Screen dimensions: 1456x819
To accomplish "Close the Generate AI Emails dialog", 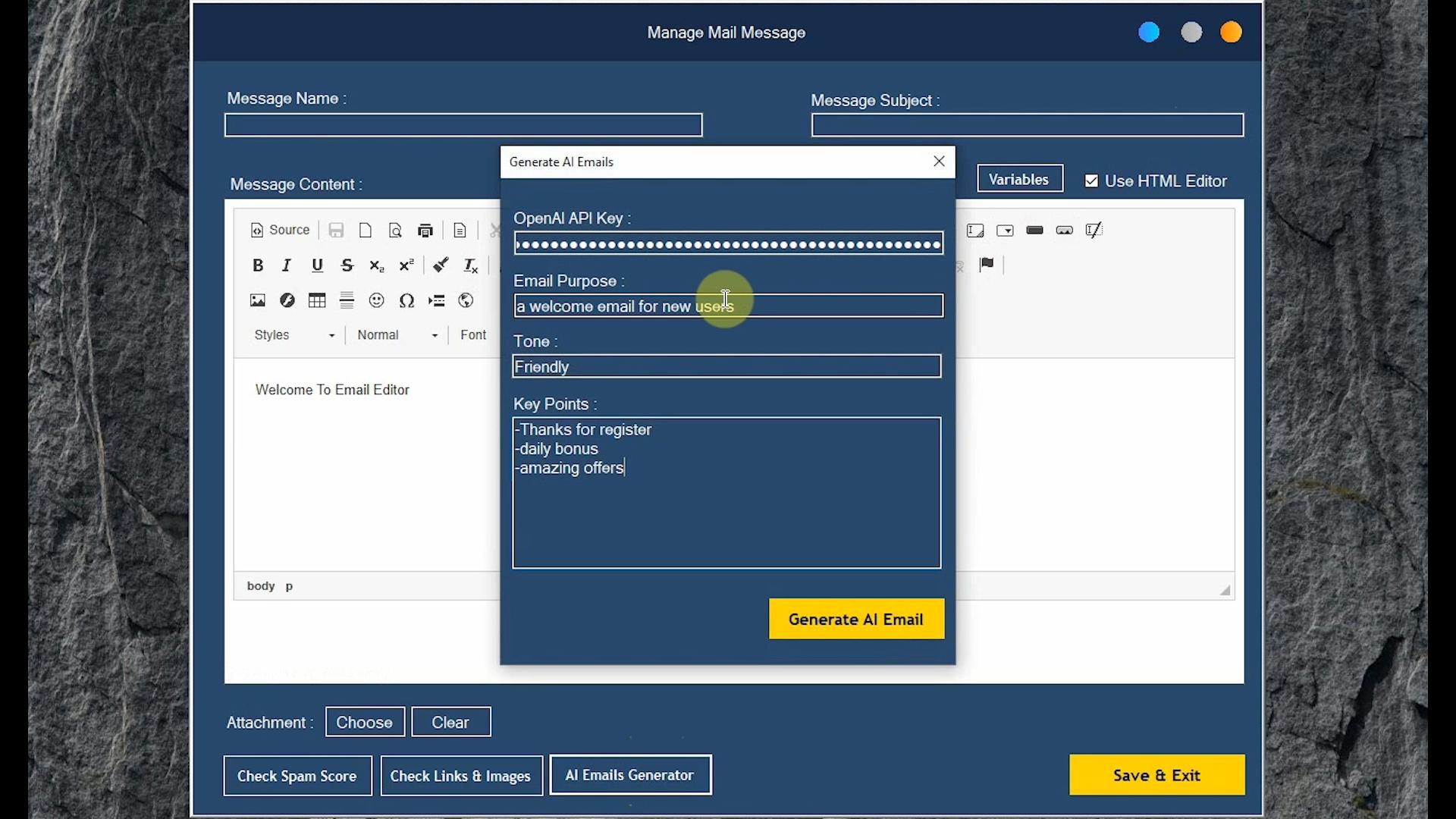I will pyautogui.click(x=939, y=162).
